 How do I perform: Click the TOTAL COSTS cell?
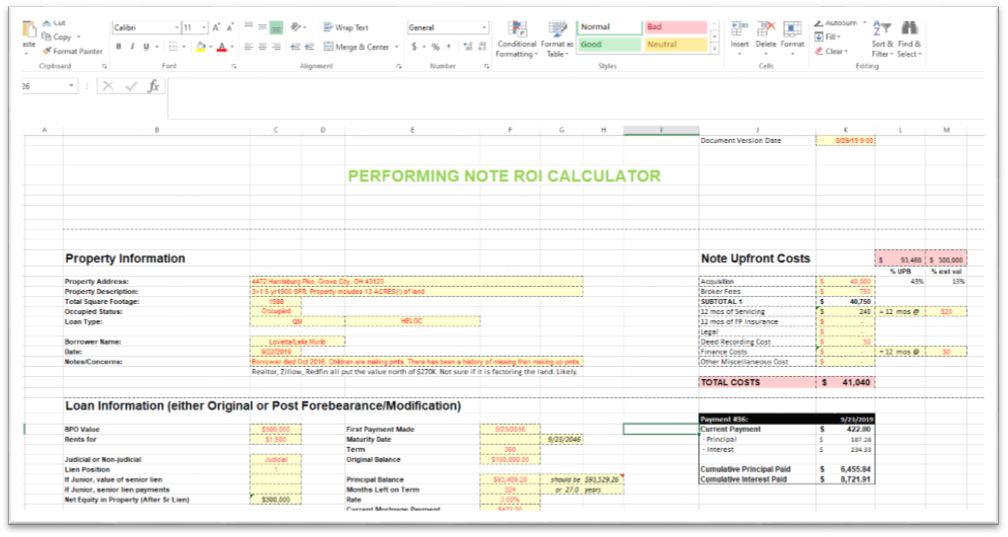point(757,383)
